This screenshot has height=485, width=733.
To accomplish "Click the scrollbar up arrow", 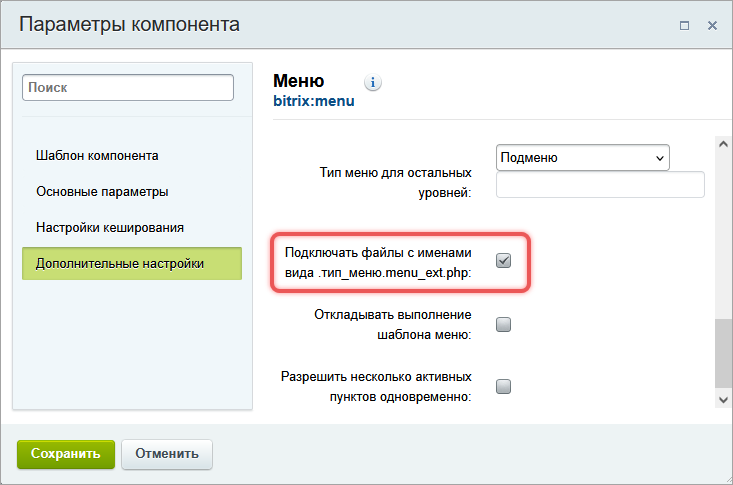I will pos(725,145).
